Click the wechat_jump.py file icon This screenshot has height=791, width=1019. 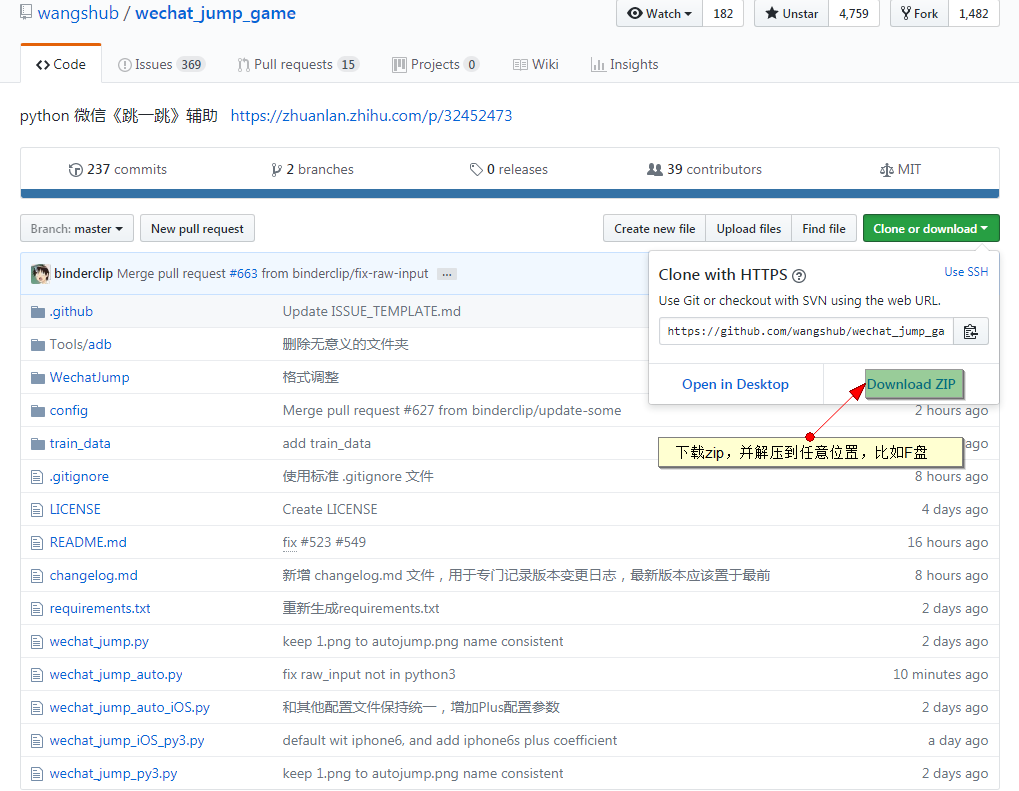37,642
